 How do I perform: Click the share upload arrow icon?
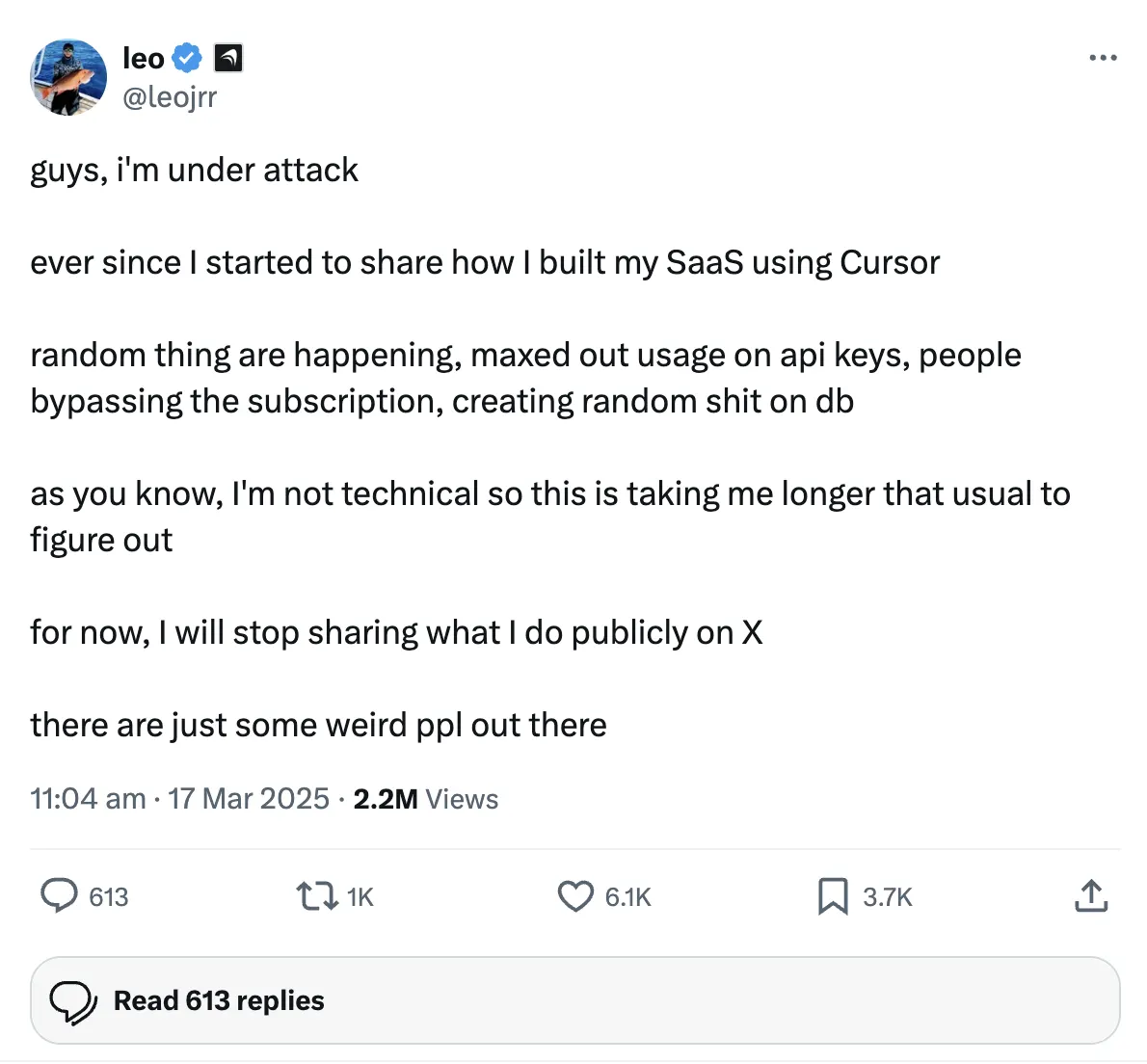1091,895
